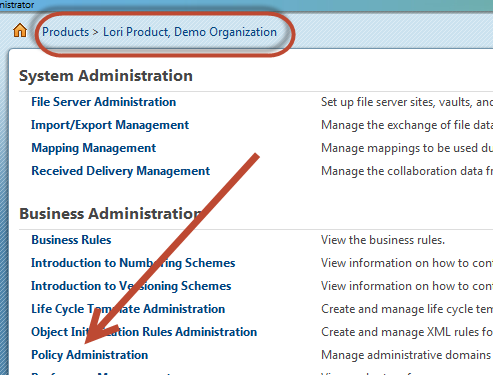
Task: Click the Products breadcrumb link
Action: (x=66, y=32)
